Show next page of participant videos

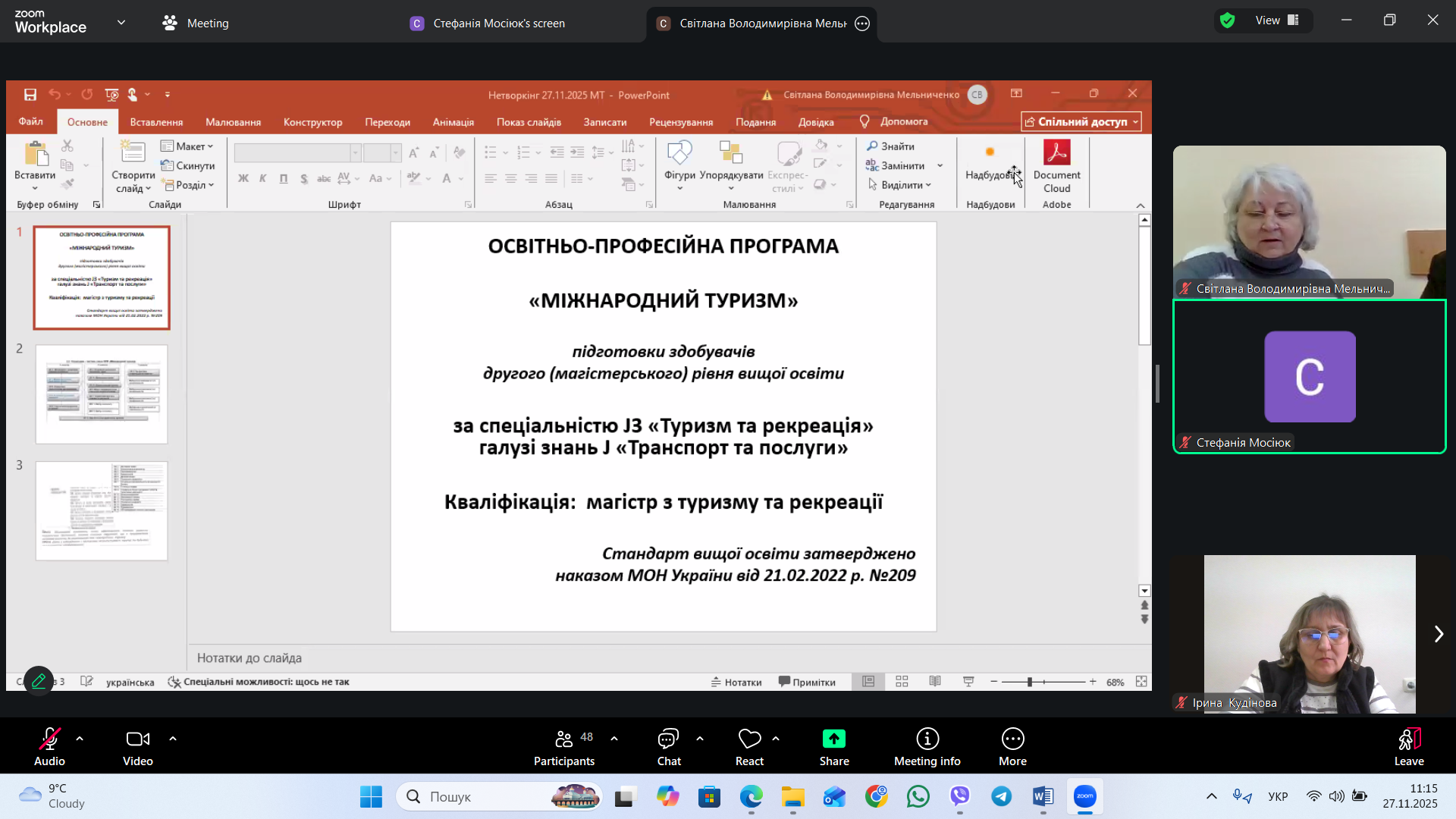tap(1438, 634)
